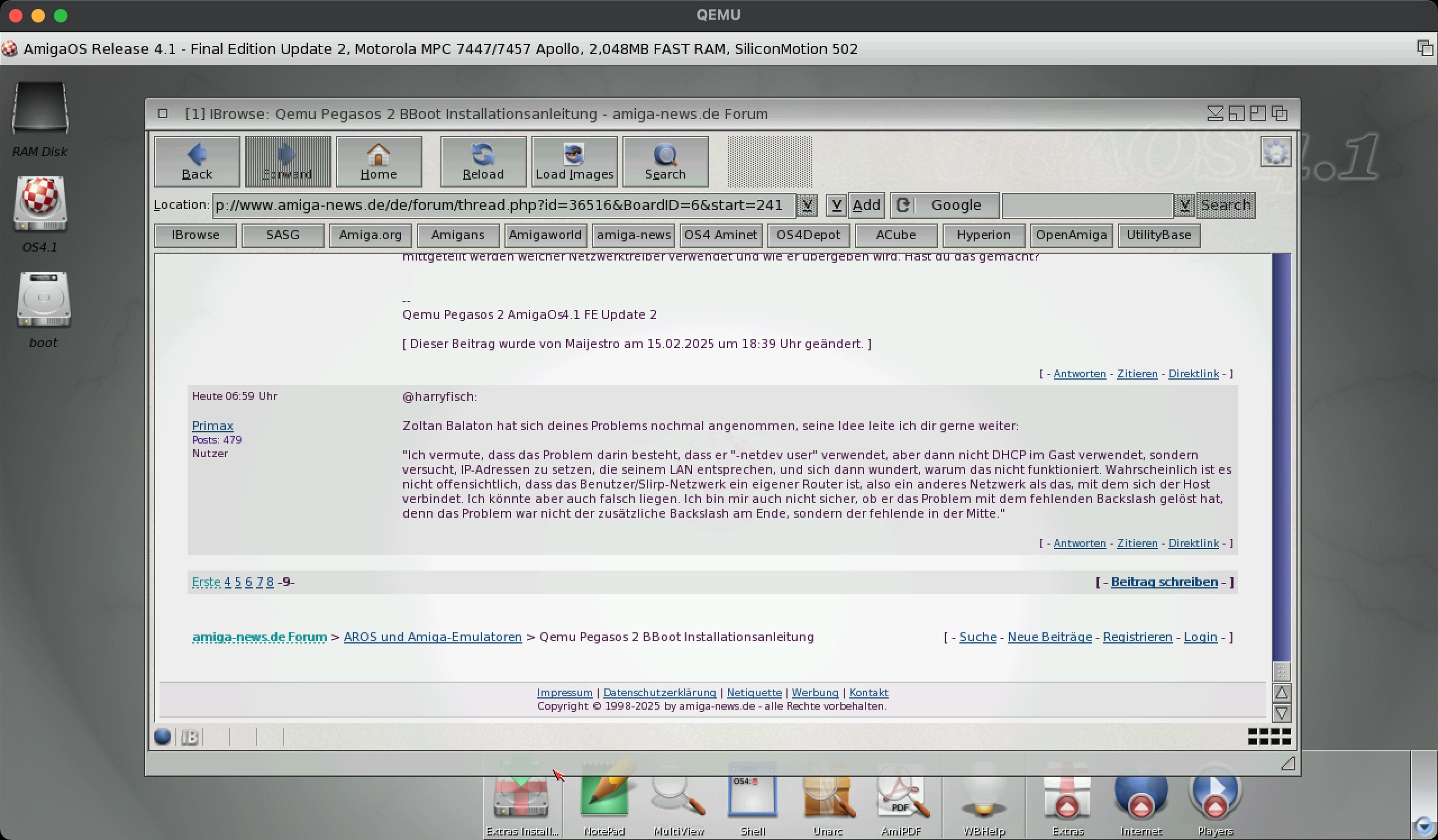Viewport: 1438px width, 840px height.
Task: Go back with the Back button
Action: 197,161
